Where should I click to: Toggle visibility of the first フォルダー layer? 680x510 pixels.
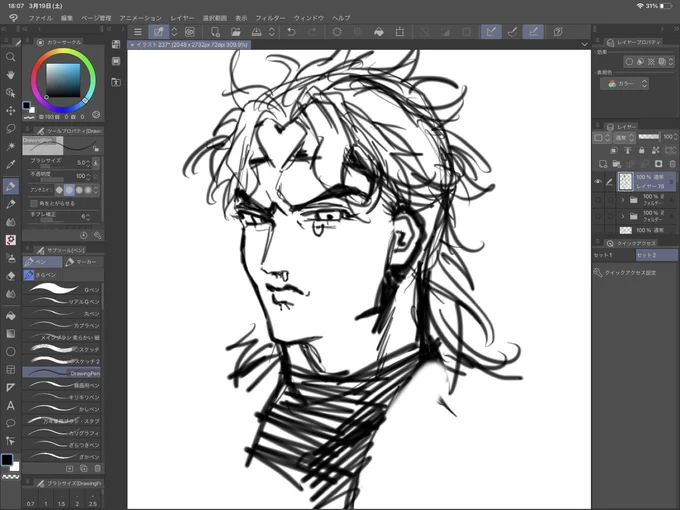point(598,200)
